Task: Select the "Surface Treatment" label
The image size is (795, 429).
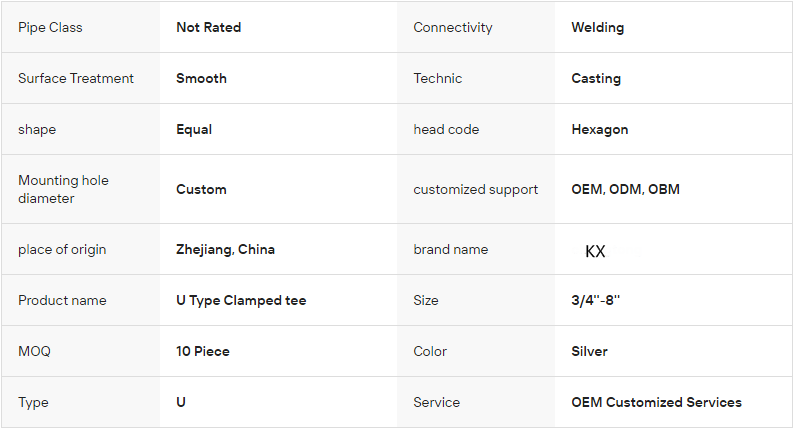Action: 76,78
